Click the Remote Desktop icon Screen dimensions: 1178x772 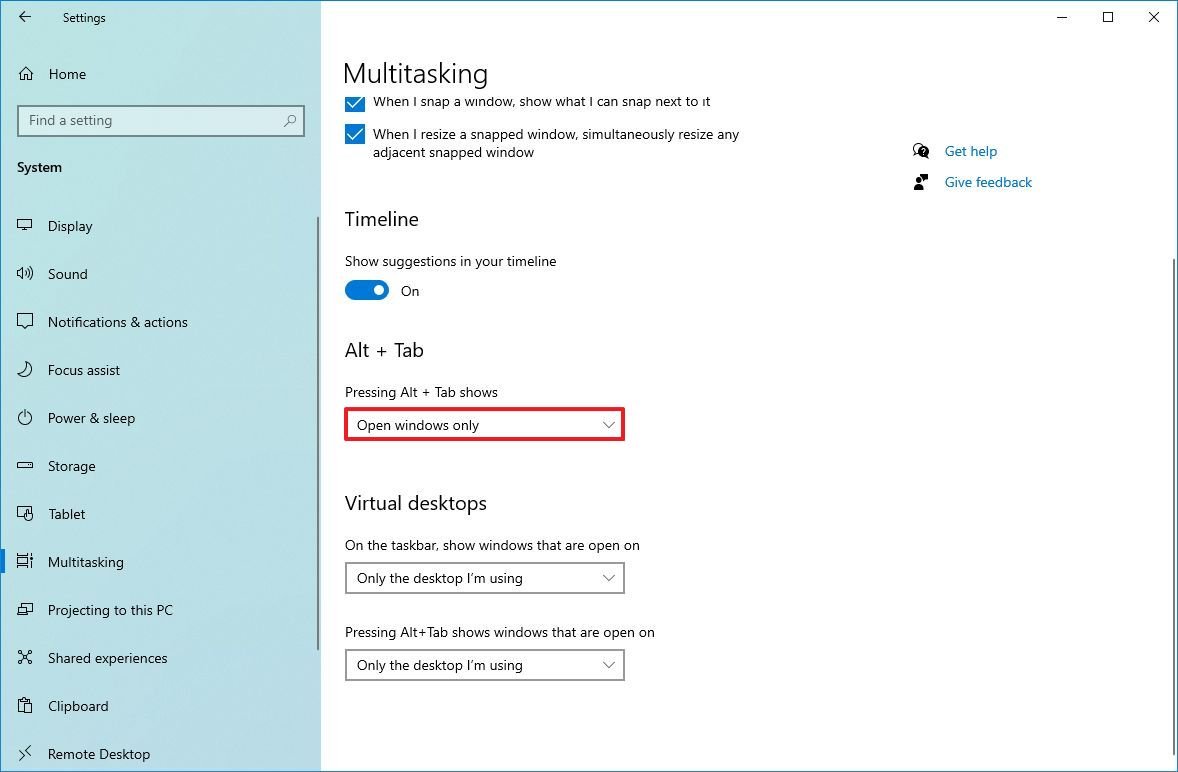tap(25, 752)
